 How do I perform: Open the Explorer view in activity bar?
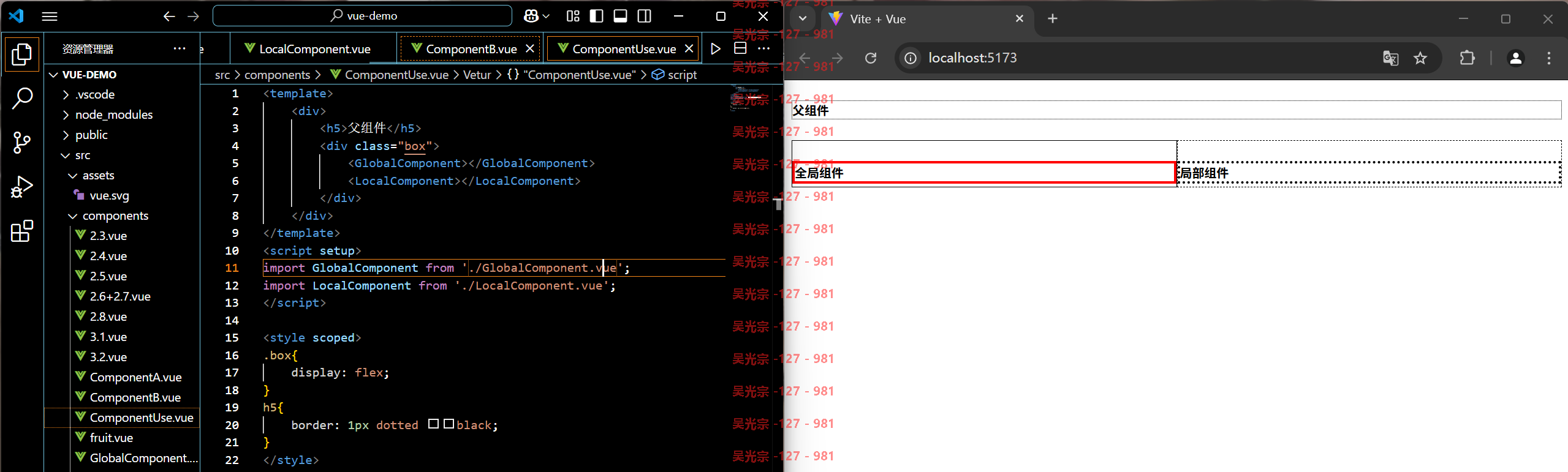point(22,54)
